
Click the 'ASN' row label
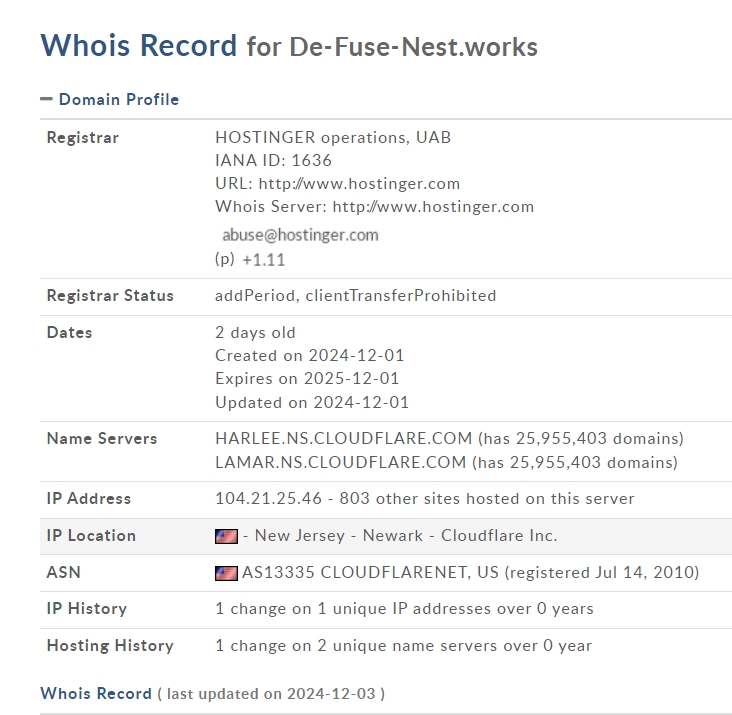[x=63, y=572]
